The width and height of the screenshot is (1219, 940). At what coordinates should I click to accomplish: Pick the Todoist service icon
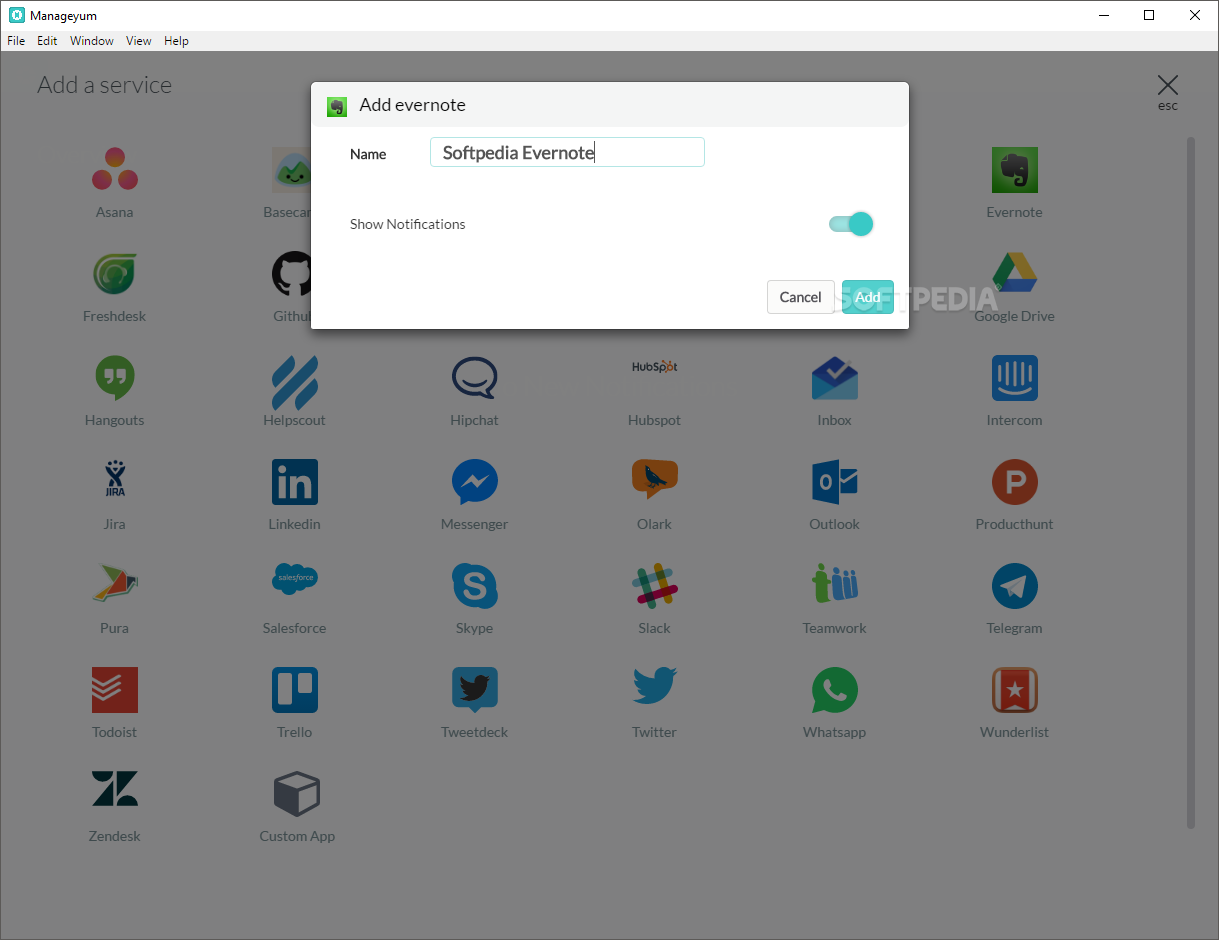(115, 690)
